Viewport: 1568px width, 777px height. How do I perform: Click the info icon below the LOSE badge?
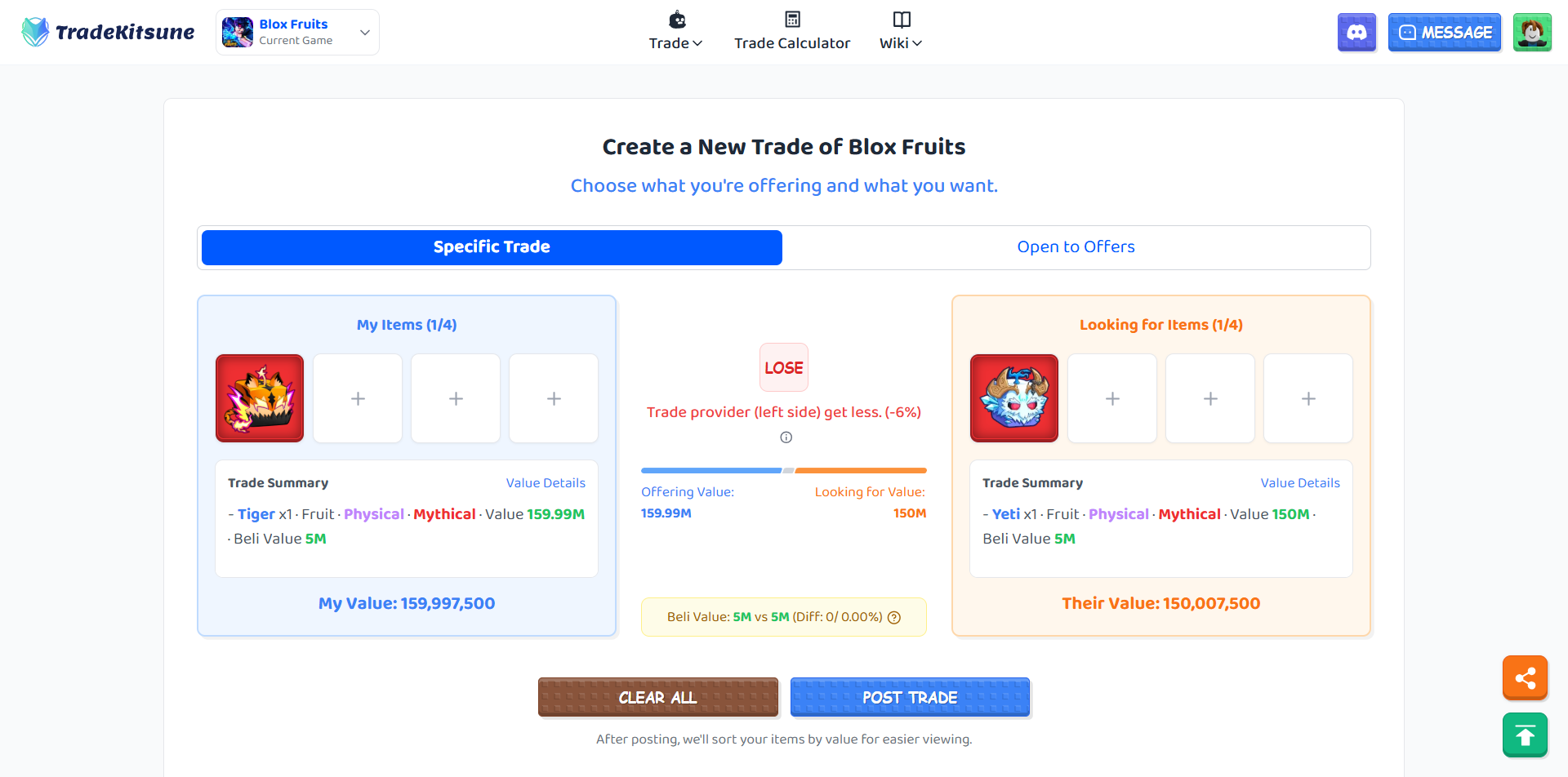pos(786,437)
